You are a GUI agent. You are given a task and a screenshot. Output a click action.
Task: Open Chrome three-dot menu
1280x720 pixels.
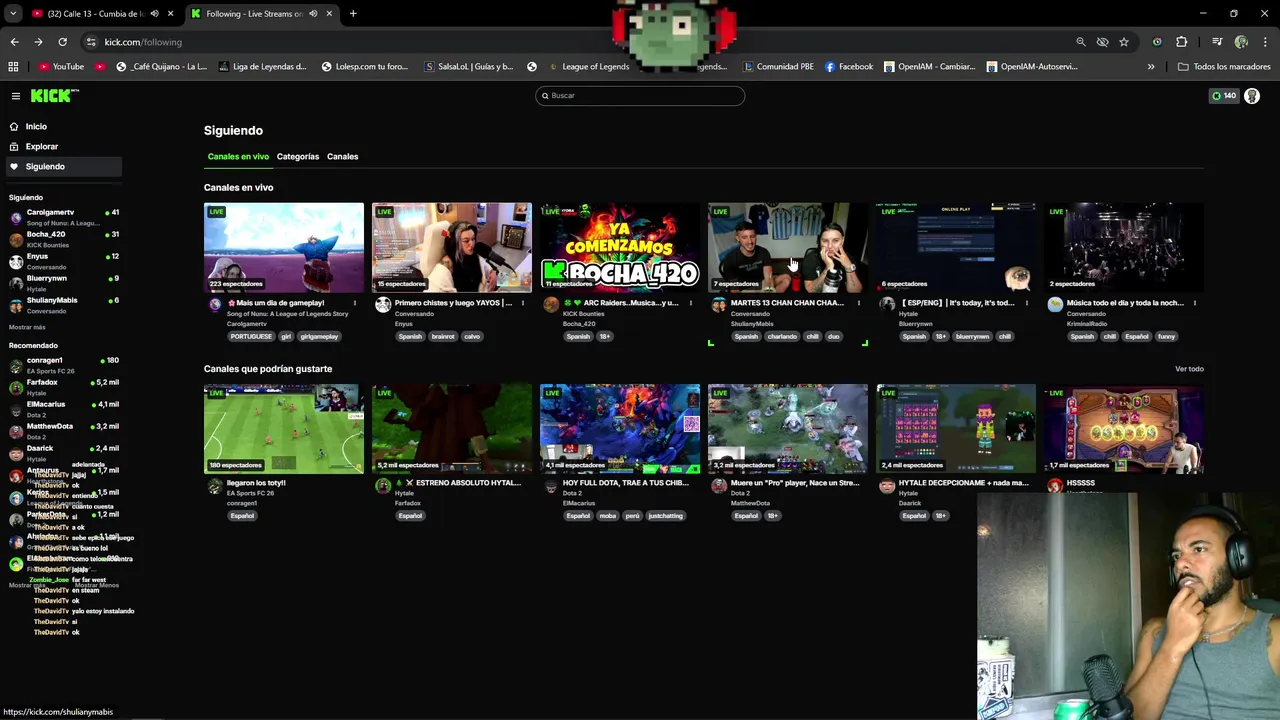[x=1265, y=42]
